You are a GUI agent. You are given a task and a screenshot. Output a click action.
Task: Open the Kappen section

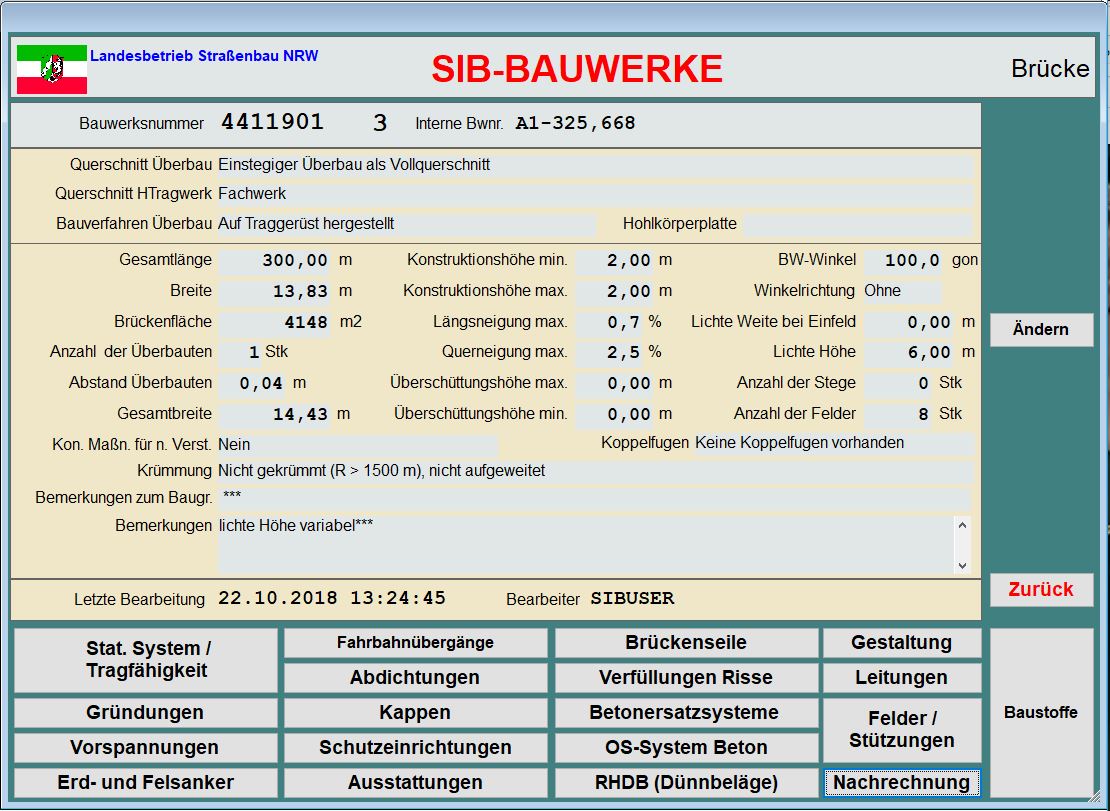coord(416,713)
